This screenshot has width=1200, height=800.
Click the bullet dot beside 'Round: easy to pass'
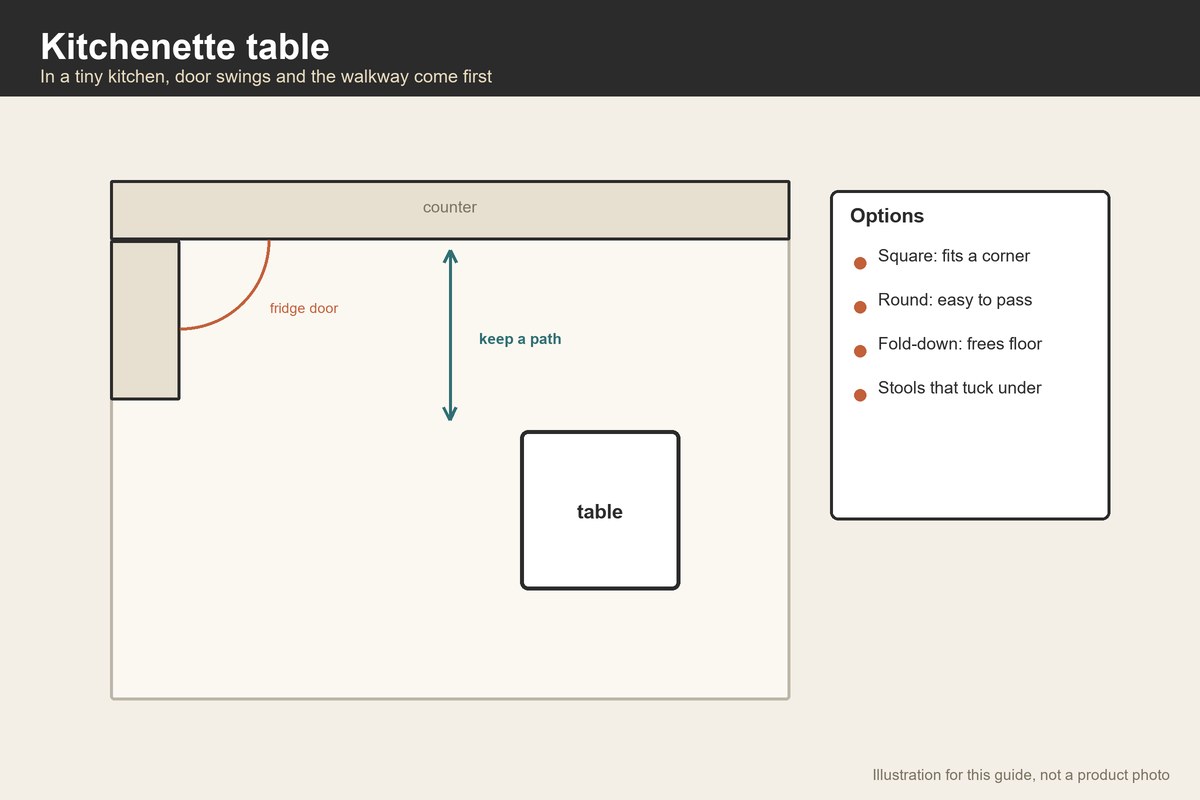coord(859,307)
